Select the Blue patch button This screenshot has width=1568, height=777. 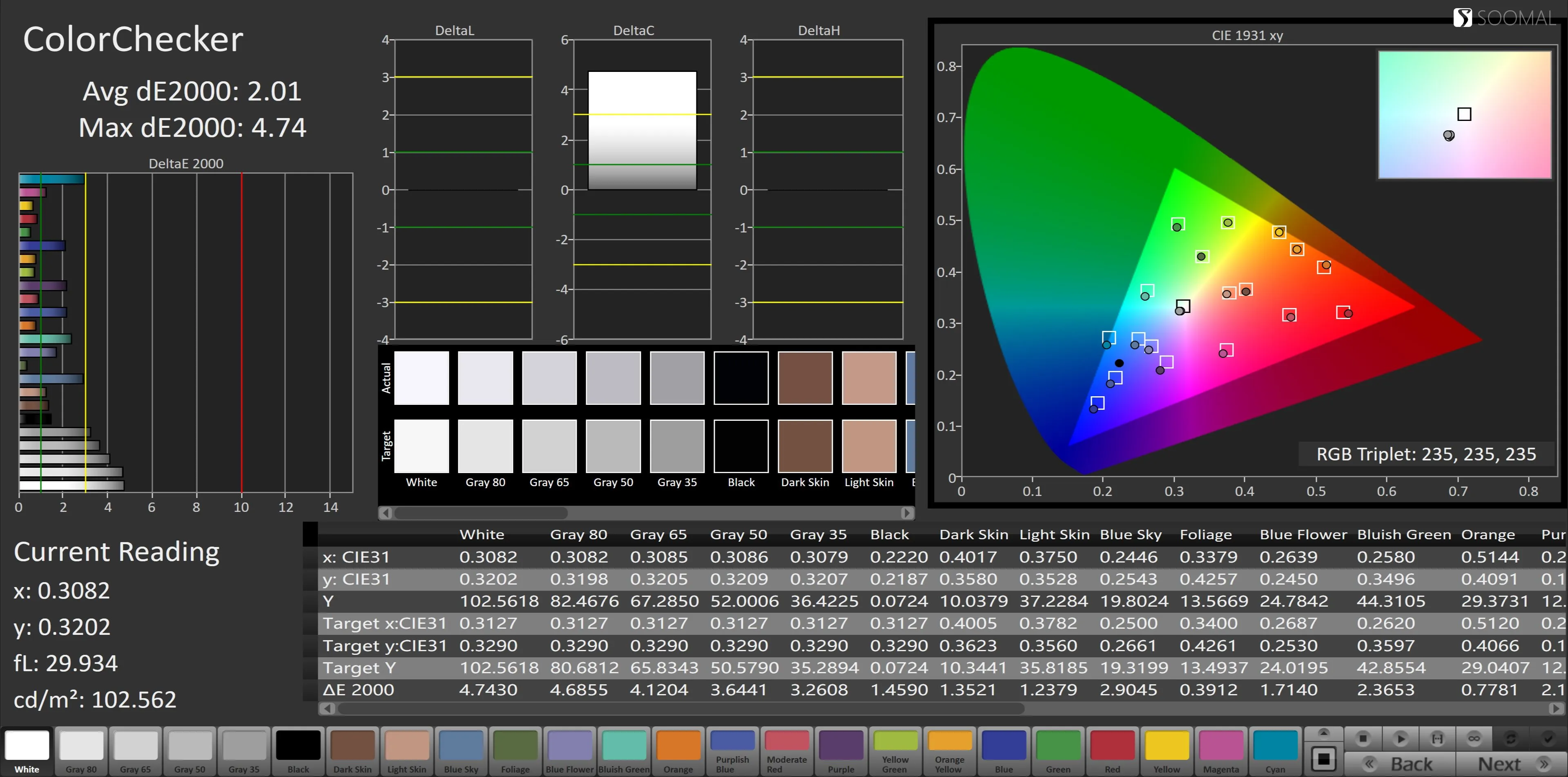tap(1004, 751)
